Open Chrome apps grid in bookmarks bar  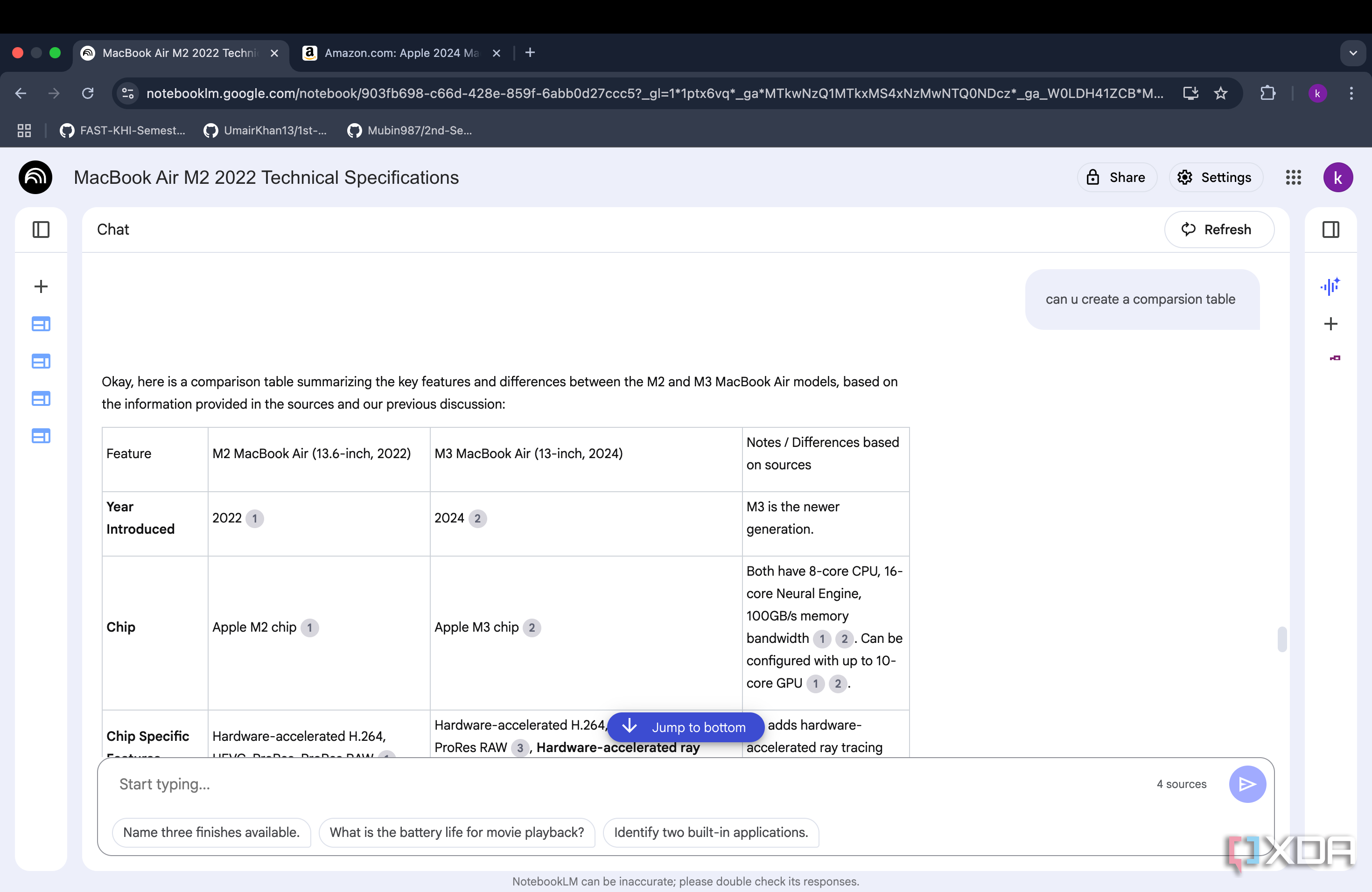click(x=24, y=131)
